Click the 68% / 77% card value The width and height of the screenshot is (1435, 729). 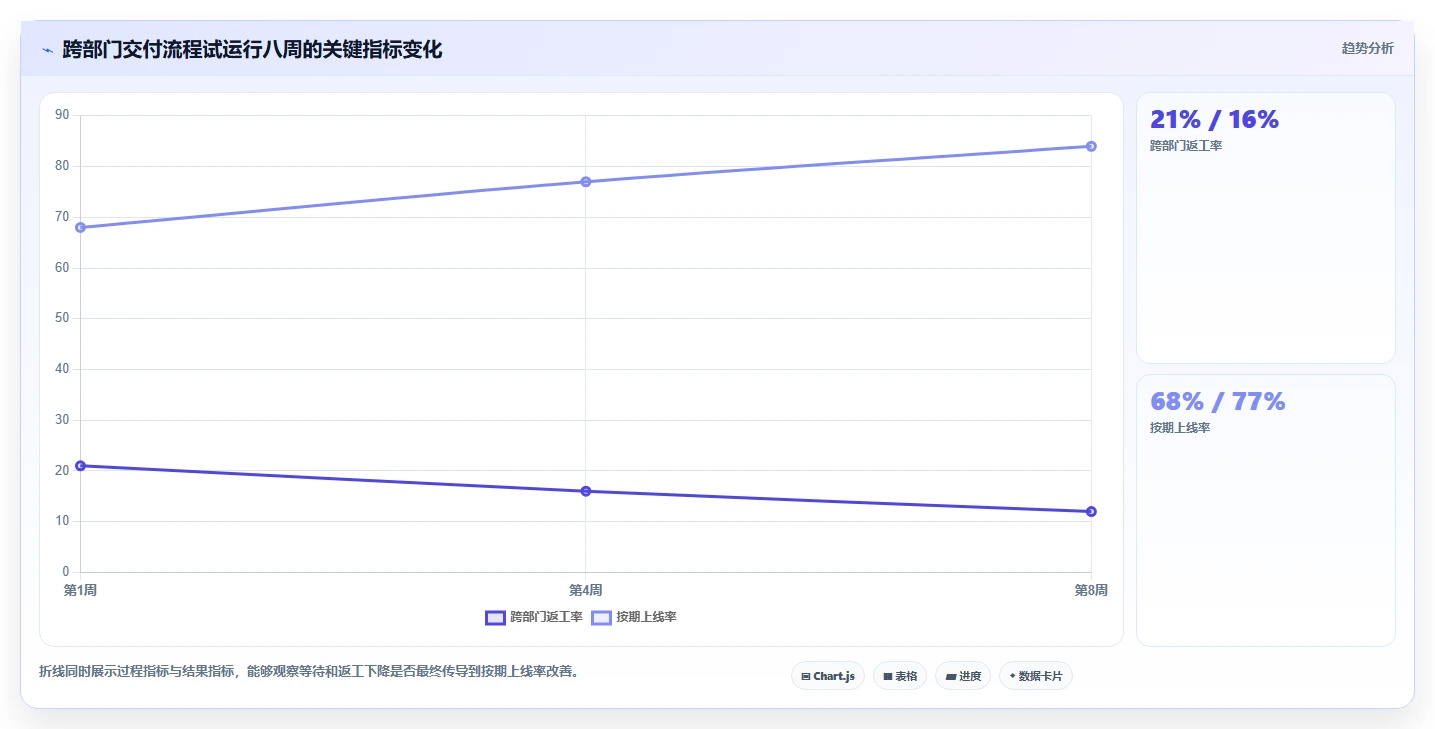1217,401
